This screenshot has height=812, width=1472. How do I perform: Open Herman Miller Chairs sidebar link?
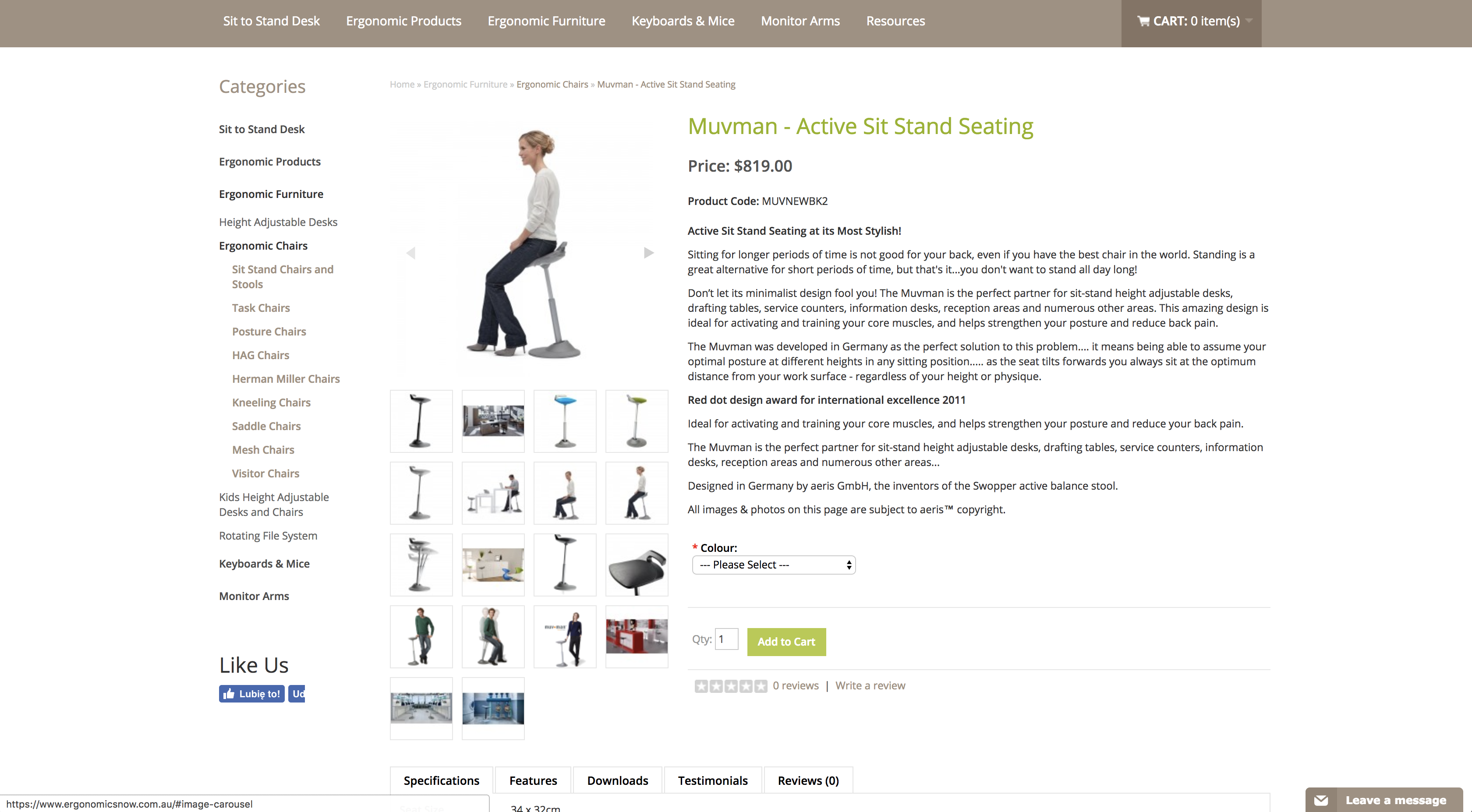coord(286,379)
